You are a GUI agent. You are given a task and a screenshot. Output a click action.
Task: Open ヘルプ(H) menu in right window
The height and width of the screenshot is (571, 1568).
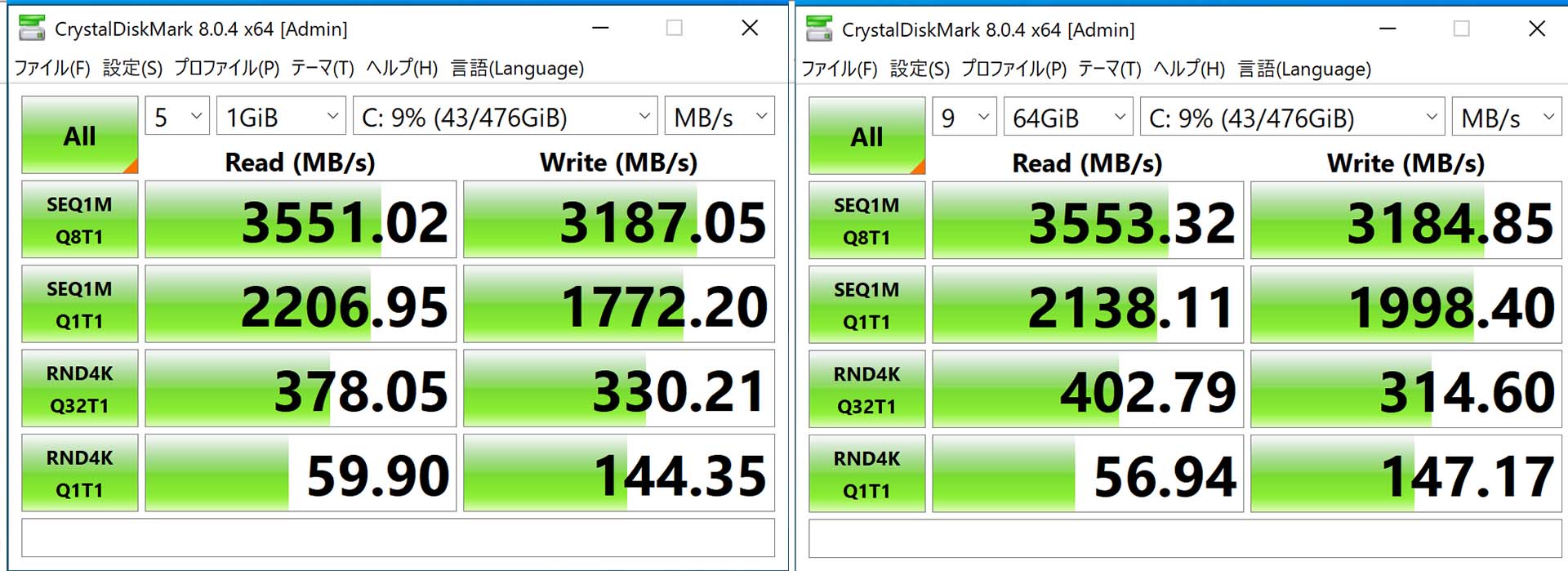click(x=1189, y=69)
